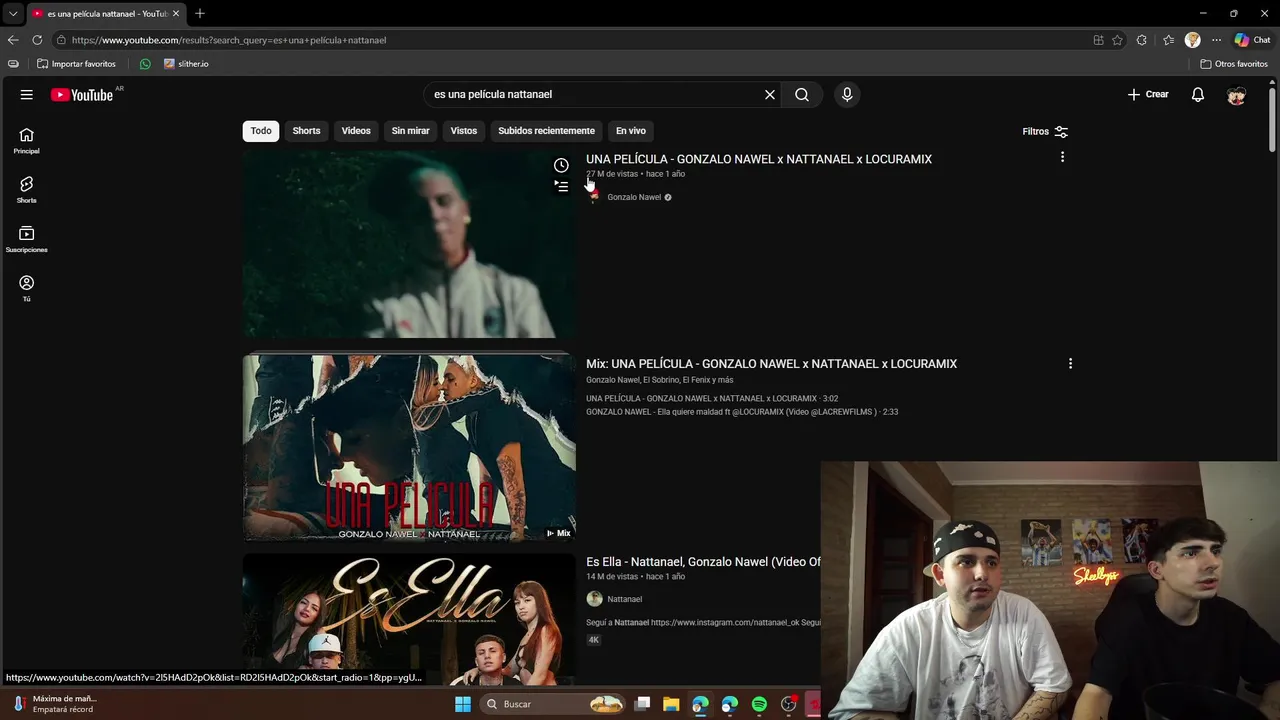Open Copilot Chat button
The image size is (1280, 720).
pyautogui.click(x=1252, y=40)
